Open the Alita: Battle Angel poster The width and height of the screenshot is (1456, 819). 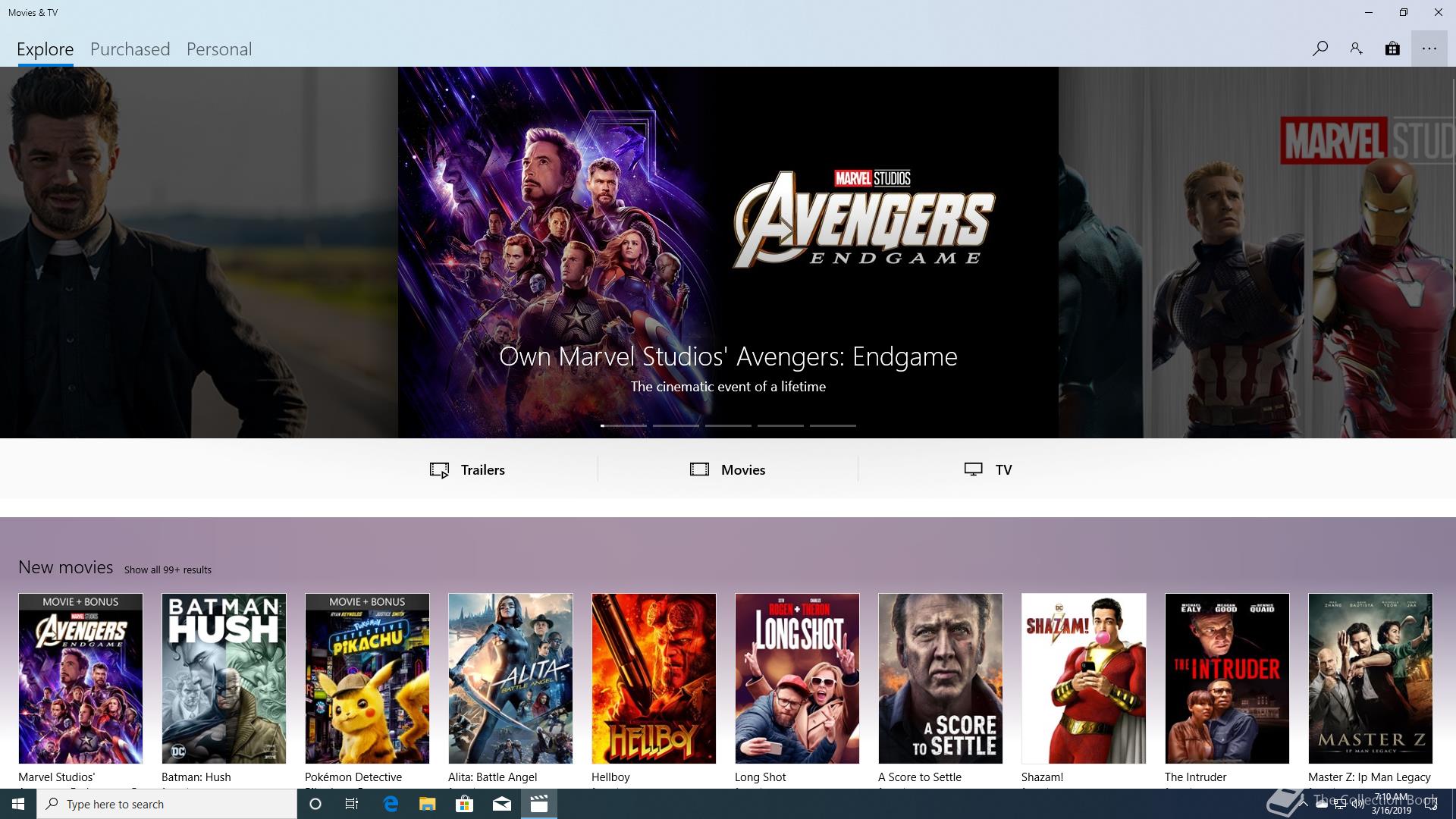pos(510,679)
